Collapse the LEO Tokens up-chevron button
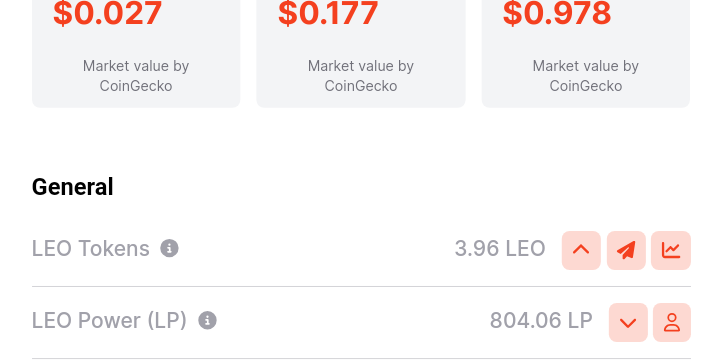 (x=581, y=250)
